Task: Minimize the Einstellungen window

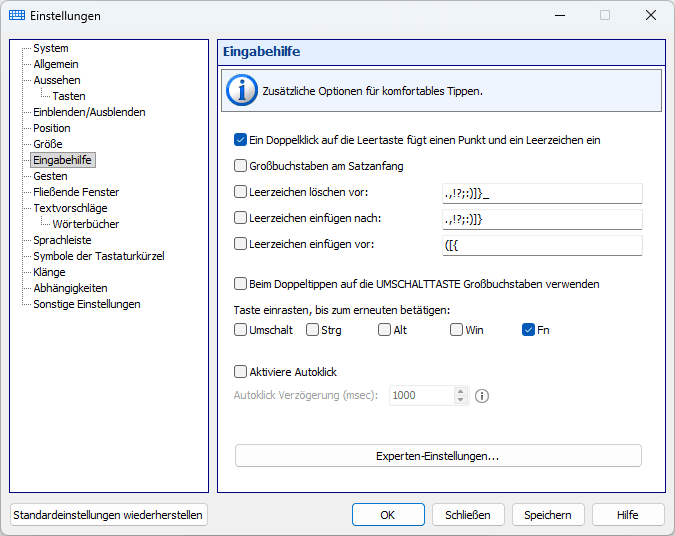Action: point(560,15)
